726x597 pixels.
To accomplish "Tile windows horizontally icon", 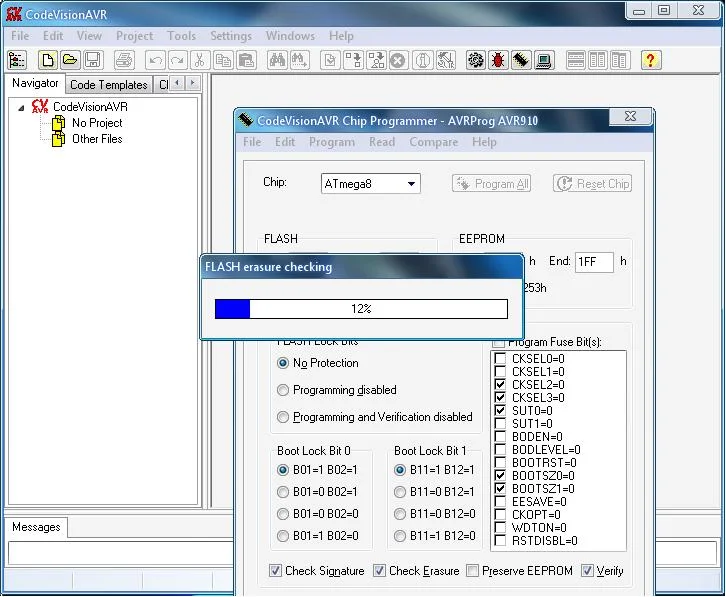I will coord(576,60).
